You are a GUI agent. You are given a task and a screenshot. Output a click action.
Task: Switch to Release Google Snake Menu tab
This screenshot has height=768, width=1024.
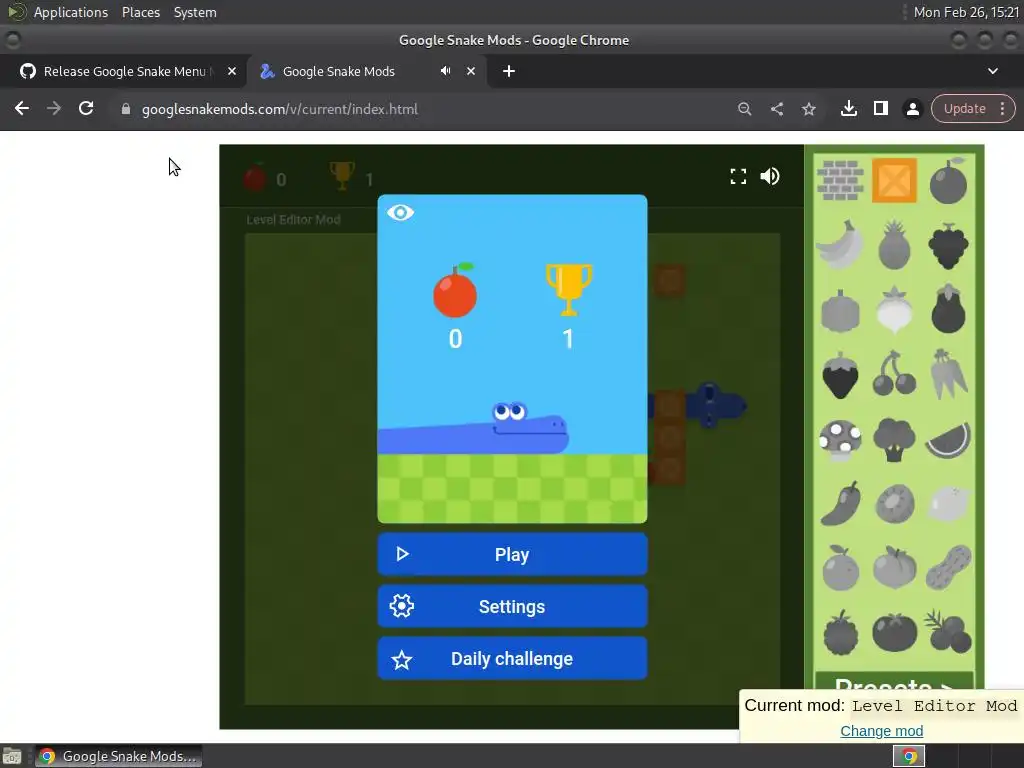point(123,71)
